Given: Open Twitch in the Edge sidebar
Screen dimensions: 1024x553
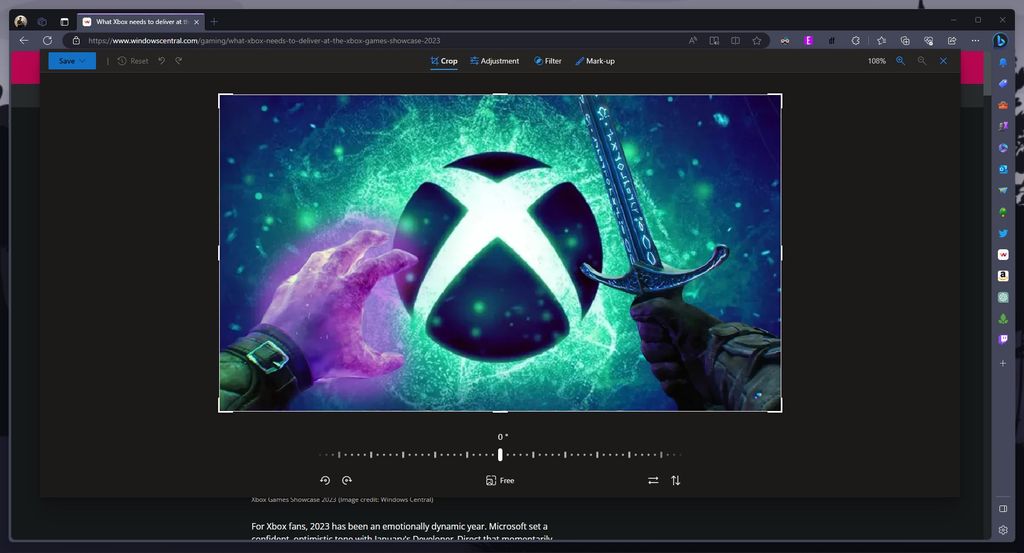Looking at the screenshot, I should click(1003, 340).
